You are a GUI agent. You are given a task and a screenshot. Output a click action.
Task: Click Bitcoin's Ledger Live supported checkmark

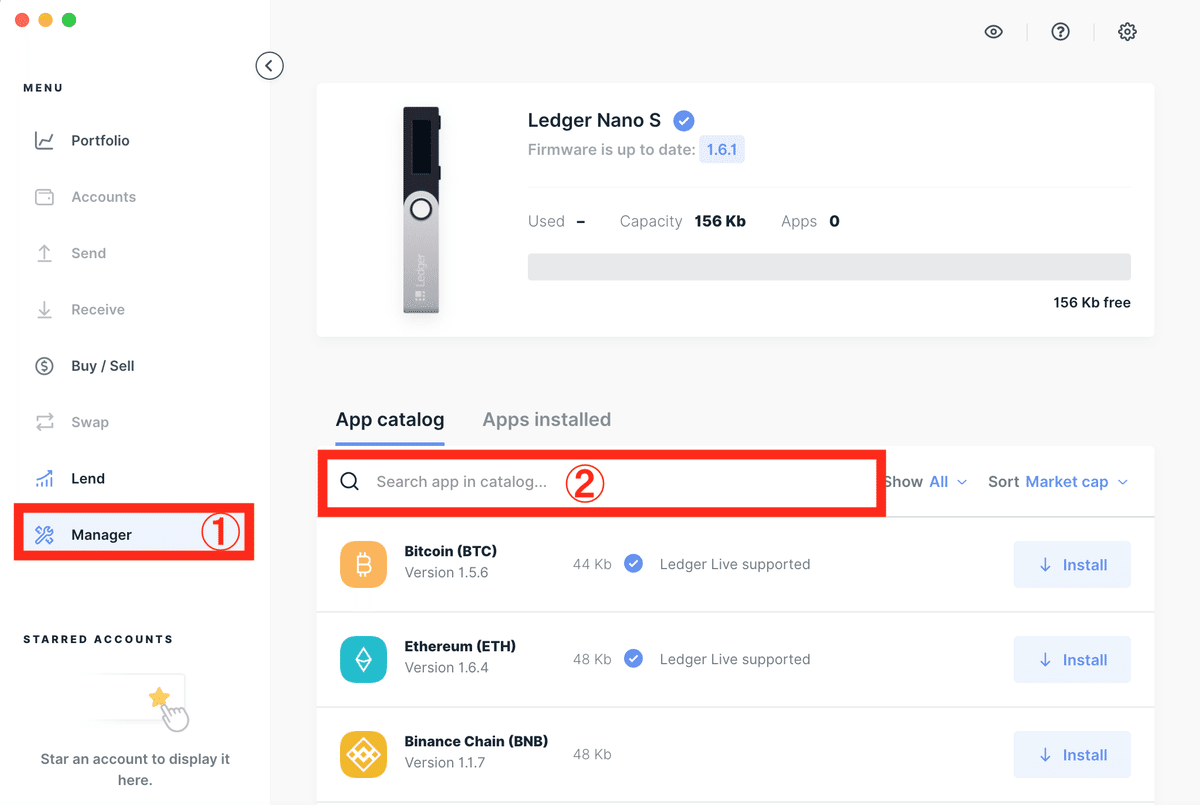pyautogui.click(x=633, y=564)
